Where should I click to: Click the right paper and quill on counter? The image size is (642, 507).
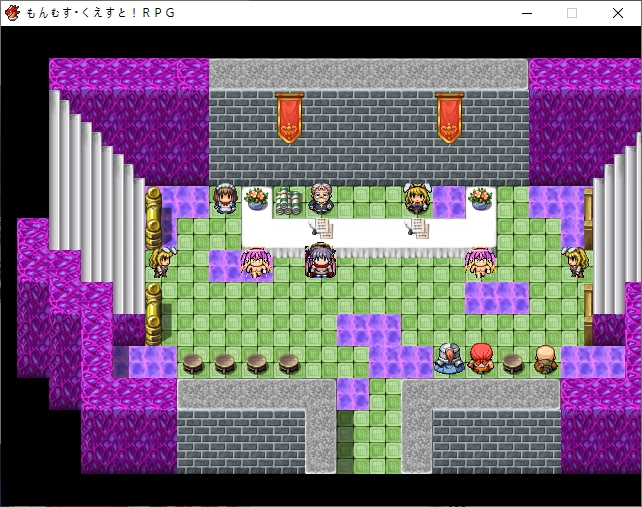[x=418, y=228]
